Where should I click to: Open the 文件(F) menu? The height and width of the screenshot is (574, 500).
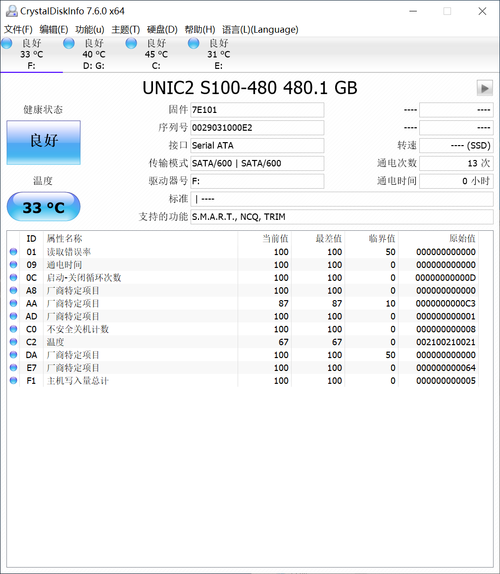point(18,29)
